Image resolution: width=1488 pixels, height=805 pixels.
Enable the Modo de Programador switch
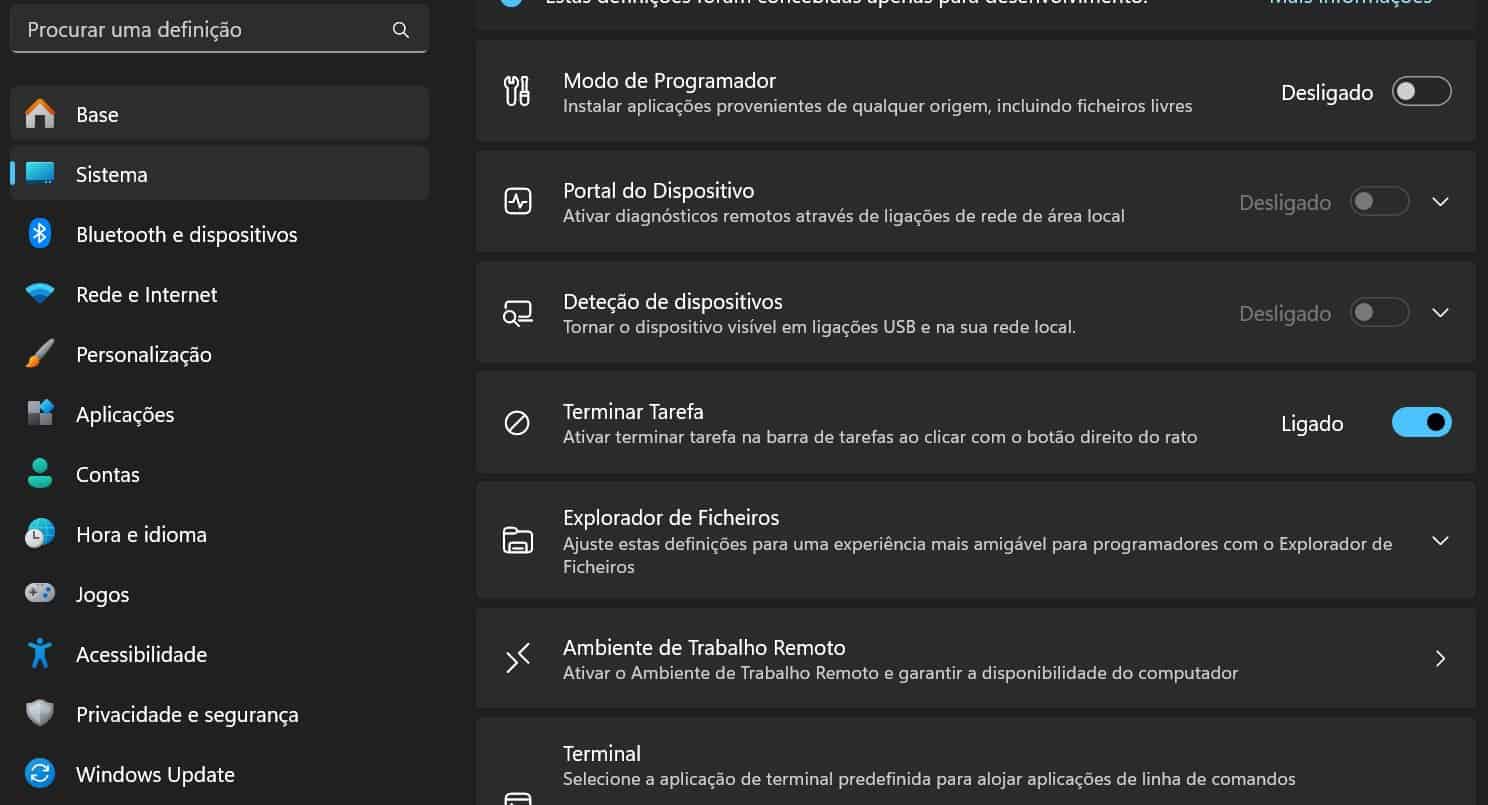[x=1421, y=92]
